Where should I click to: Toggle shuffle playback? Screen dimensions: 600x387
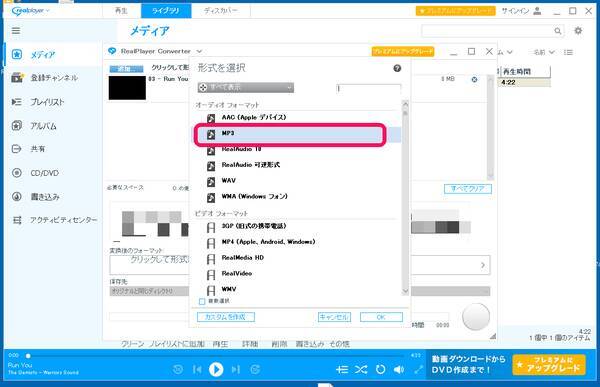pyautogui.click(x=361, y=369)
